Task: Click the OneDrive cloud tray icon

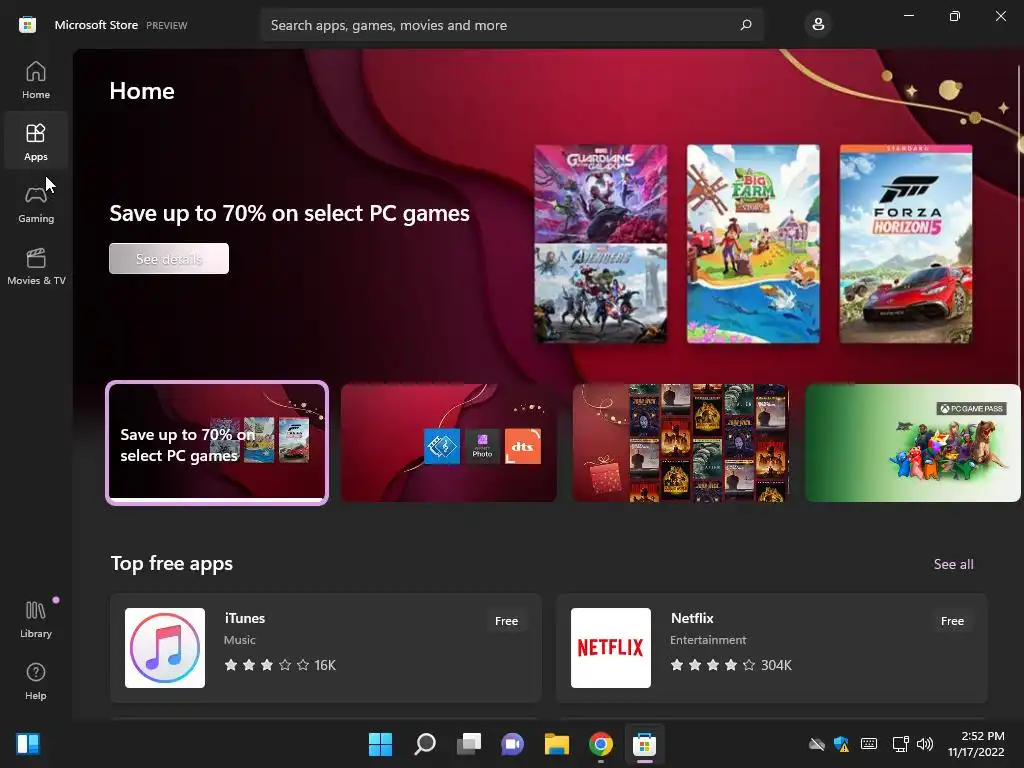Action: [816, 744]
